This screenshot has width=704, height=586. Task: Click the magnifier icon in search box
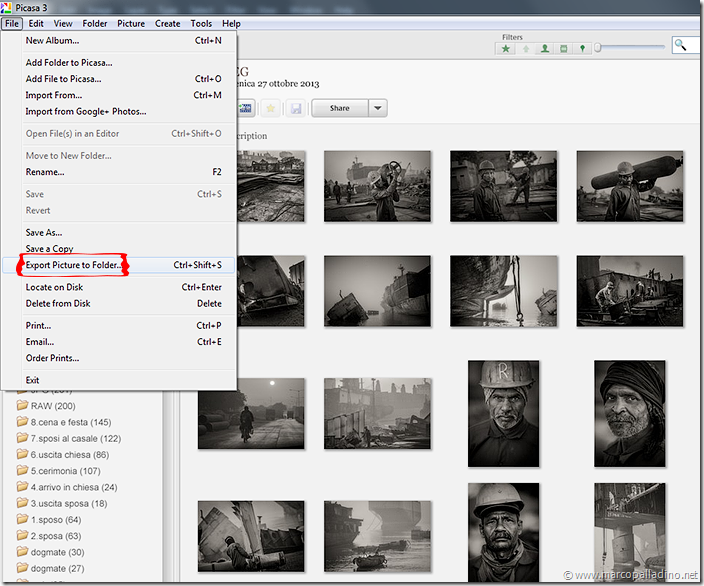[681, 45]
